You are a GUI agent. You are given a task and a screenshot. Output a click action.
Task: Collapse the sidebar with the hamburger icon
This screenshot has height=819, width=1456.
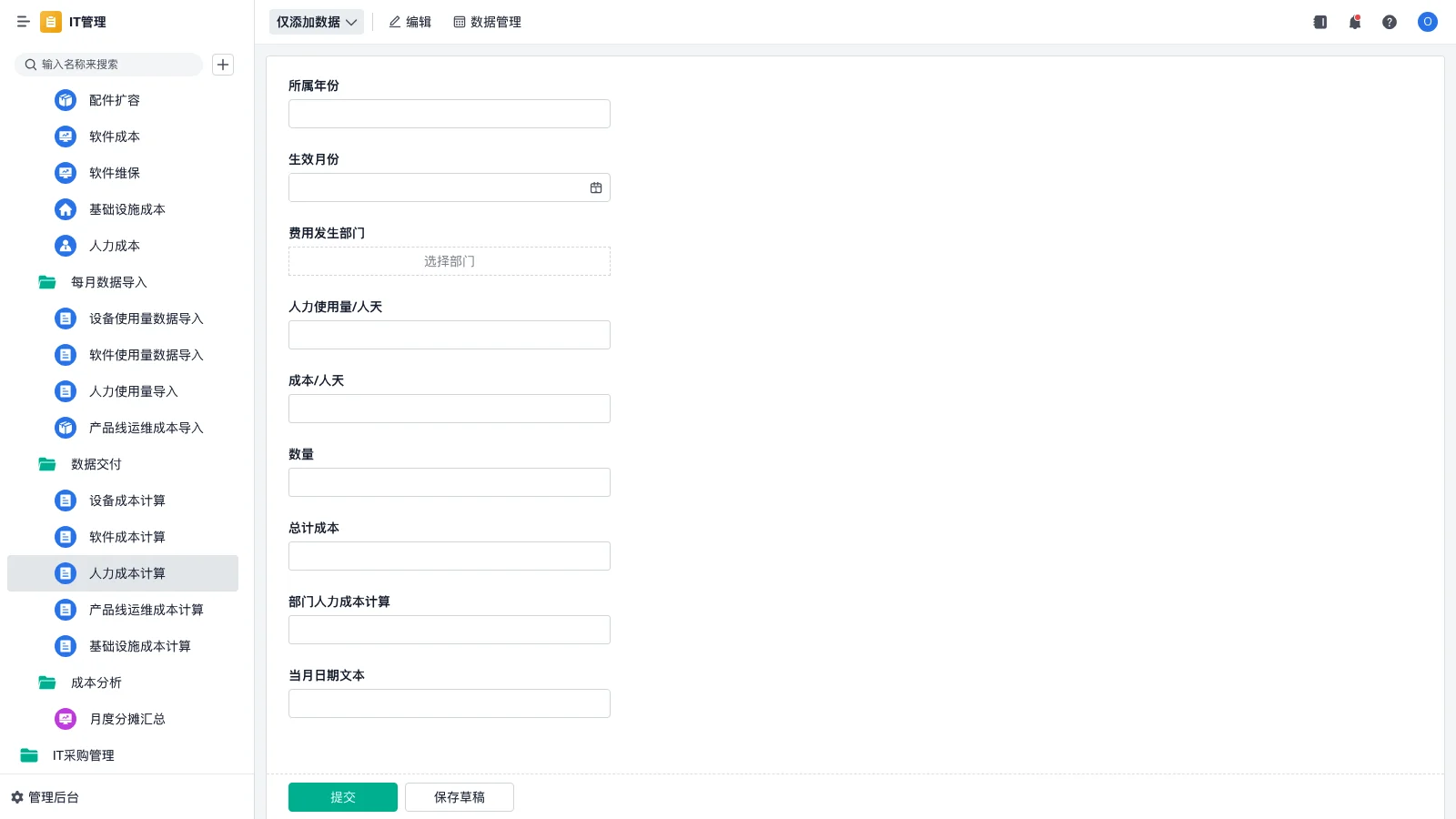[23, 22]
